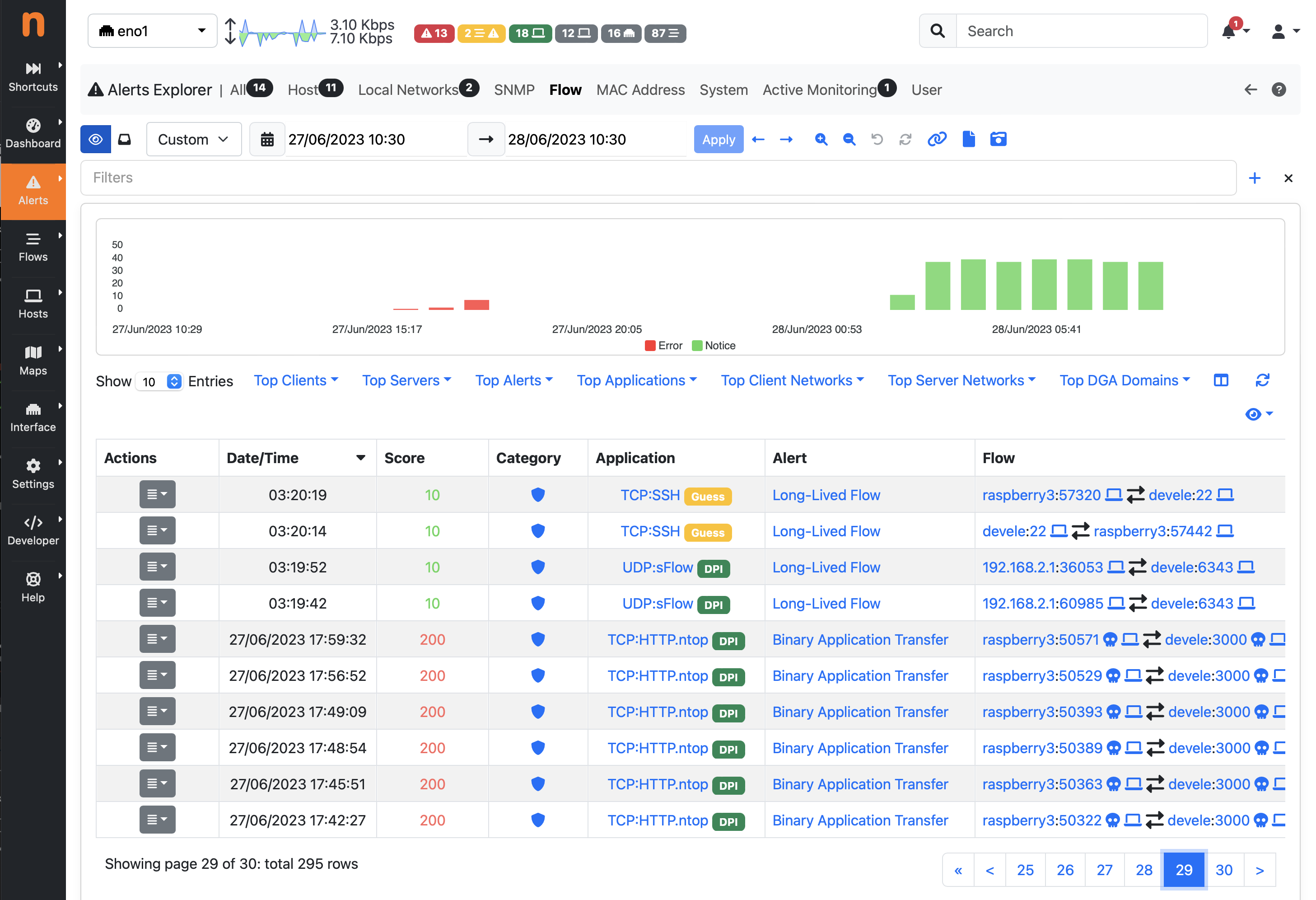Expand the Top Clients dropdown
Image resolution: width=1316 pixels, height=900 pixels.
[296, 380]
